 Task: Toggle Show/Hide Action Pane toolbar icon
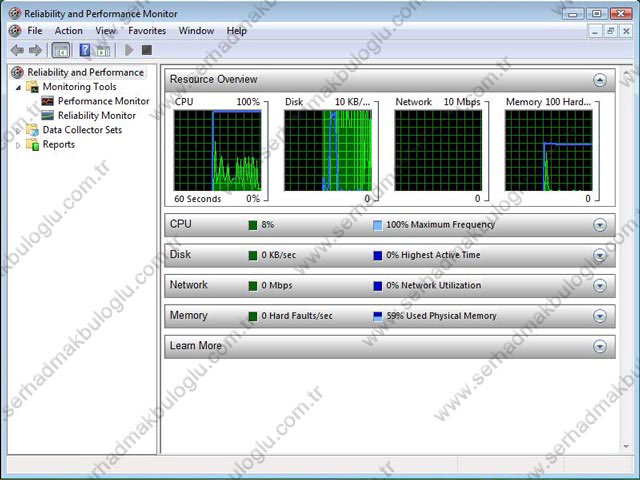coord(103,51)
